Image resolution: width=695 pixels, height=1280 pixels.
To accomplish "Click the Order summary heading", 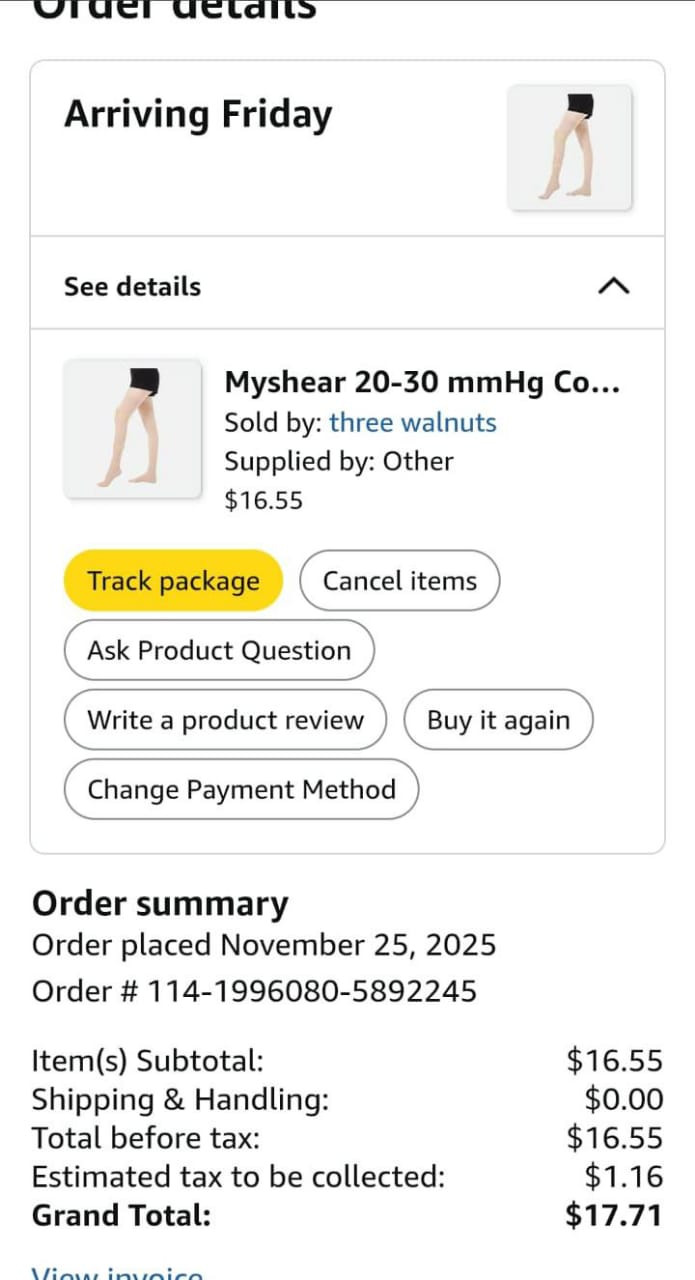I will click(x=160, y=904).
